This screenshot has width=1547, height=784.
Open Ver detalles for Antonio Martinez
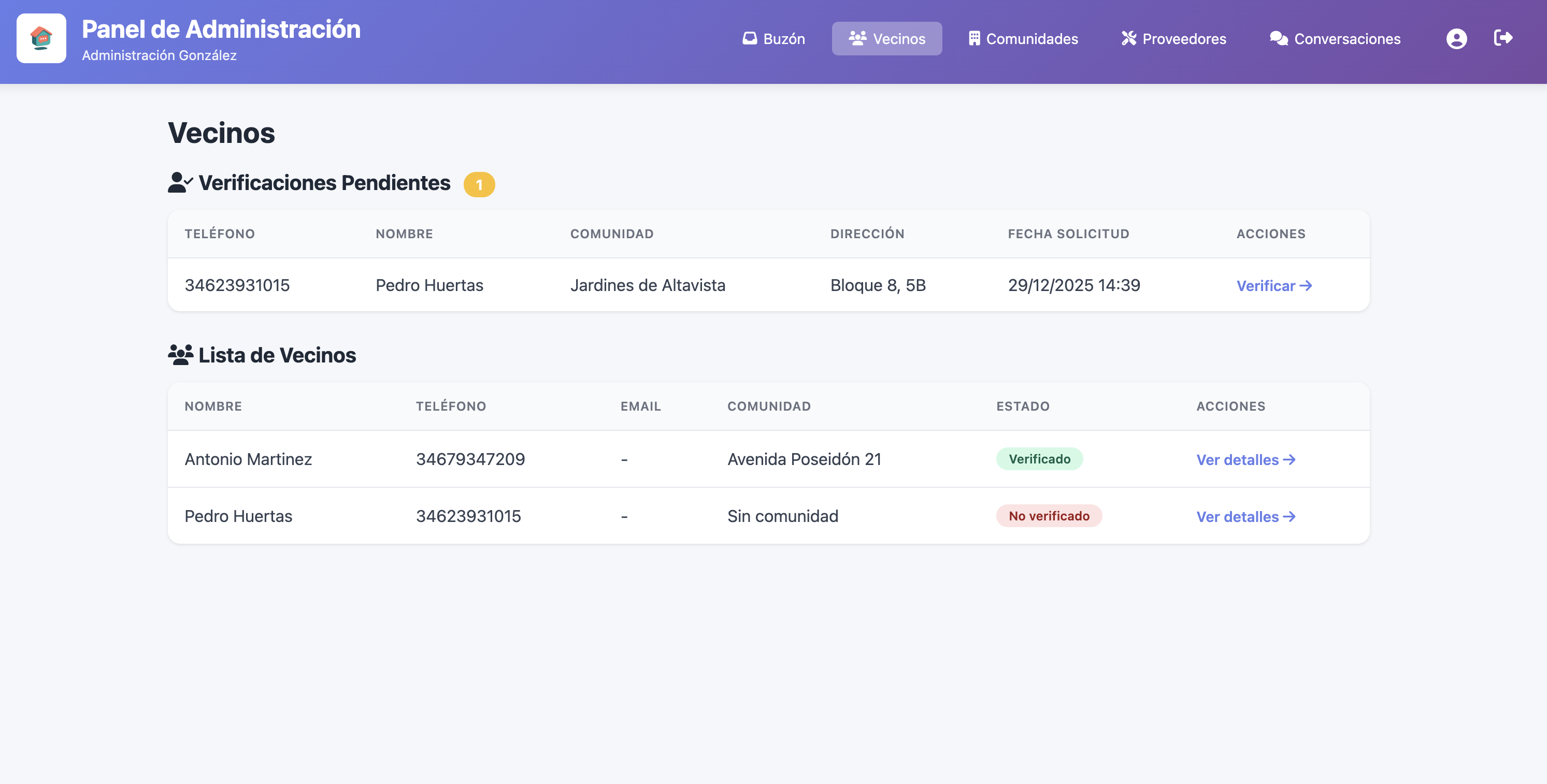pyautogui.click(x=1245, y=460)
